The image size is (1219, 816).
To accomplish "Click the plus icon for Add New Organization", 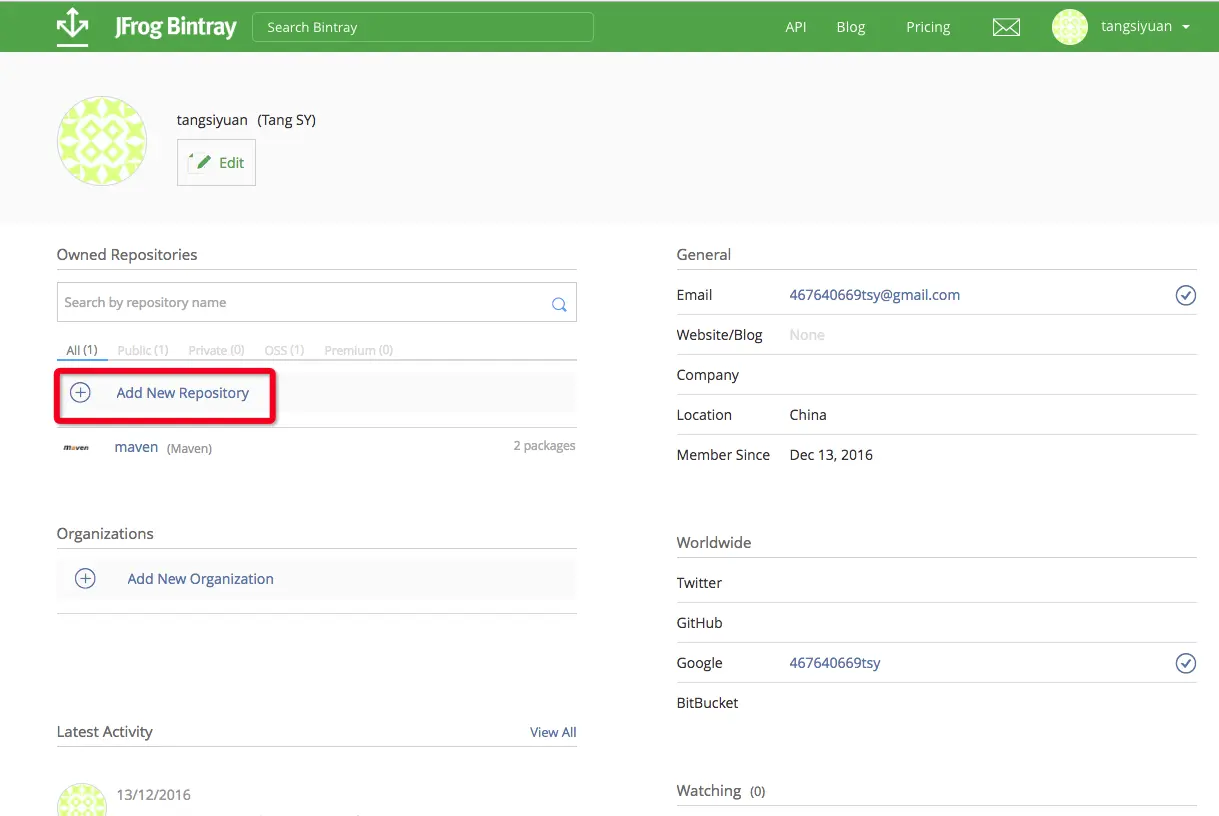I will (x=85, y=579).
